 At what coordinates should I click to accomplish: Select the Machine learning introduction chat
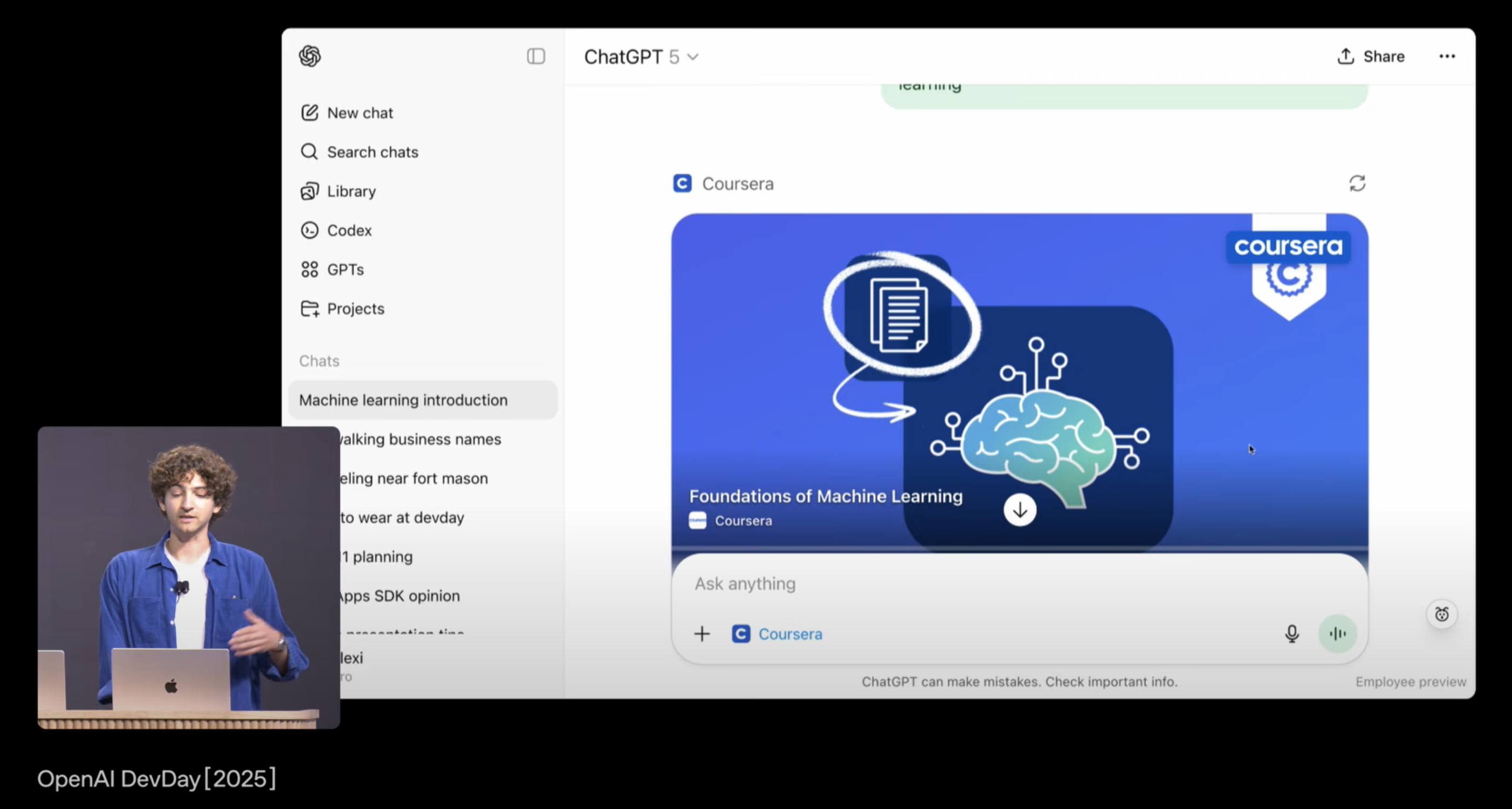(x=403, y=400)
